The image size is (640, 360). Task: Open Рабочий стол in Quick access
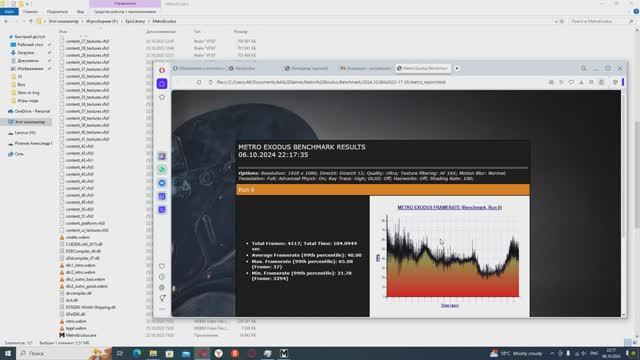[29, 44]
